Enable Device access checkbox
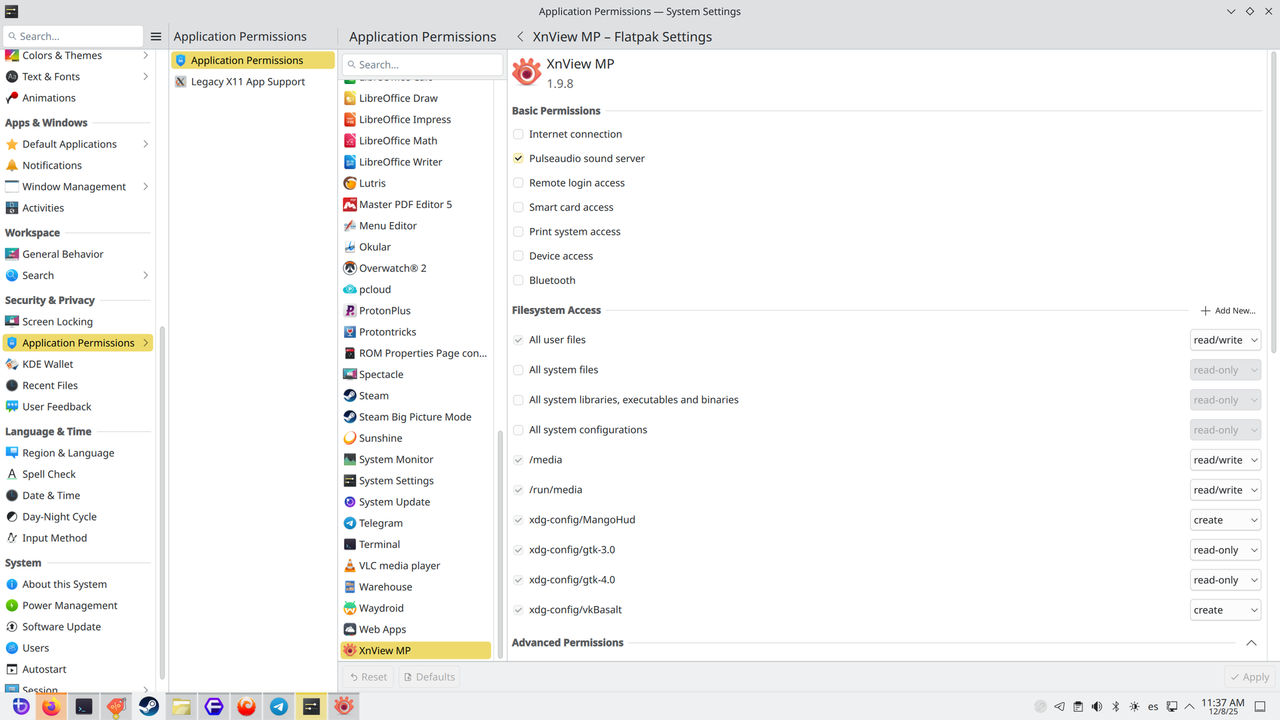The image size is (1280, 720). point(518,256)
